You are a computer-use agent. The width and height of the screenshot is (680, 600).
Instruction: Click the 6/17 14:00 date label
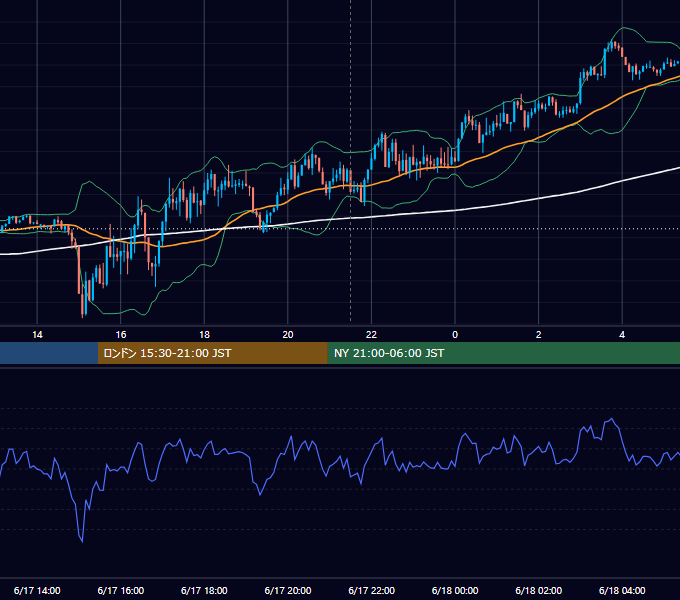click(37, 590)
